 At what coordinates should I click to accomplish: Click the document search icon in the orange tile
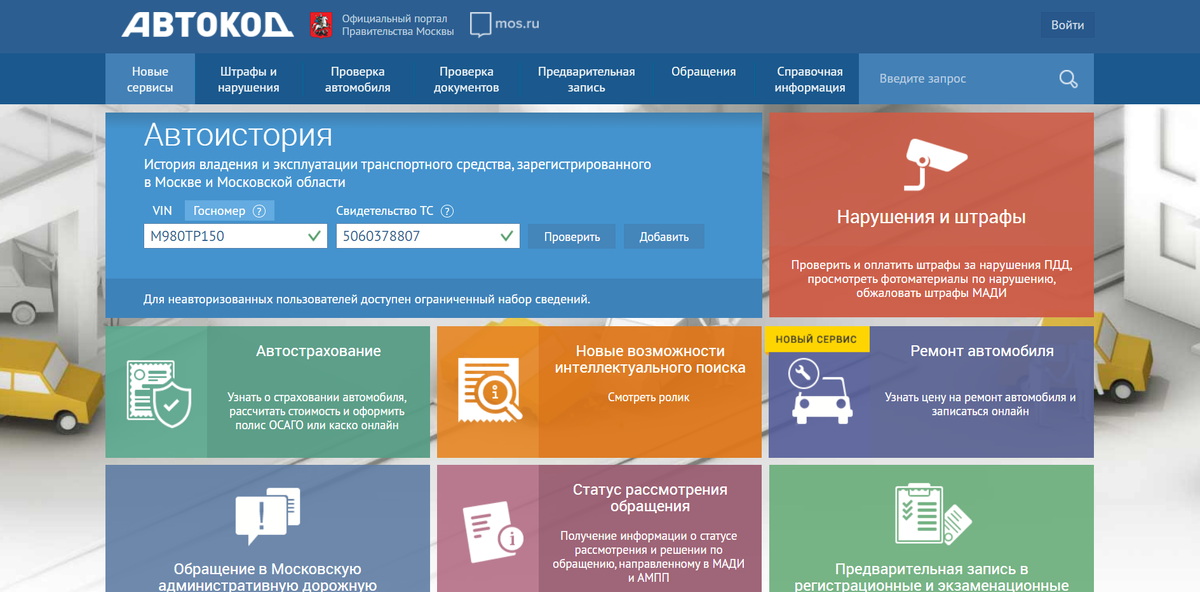pos(490,391)
